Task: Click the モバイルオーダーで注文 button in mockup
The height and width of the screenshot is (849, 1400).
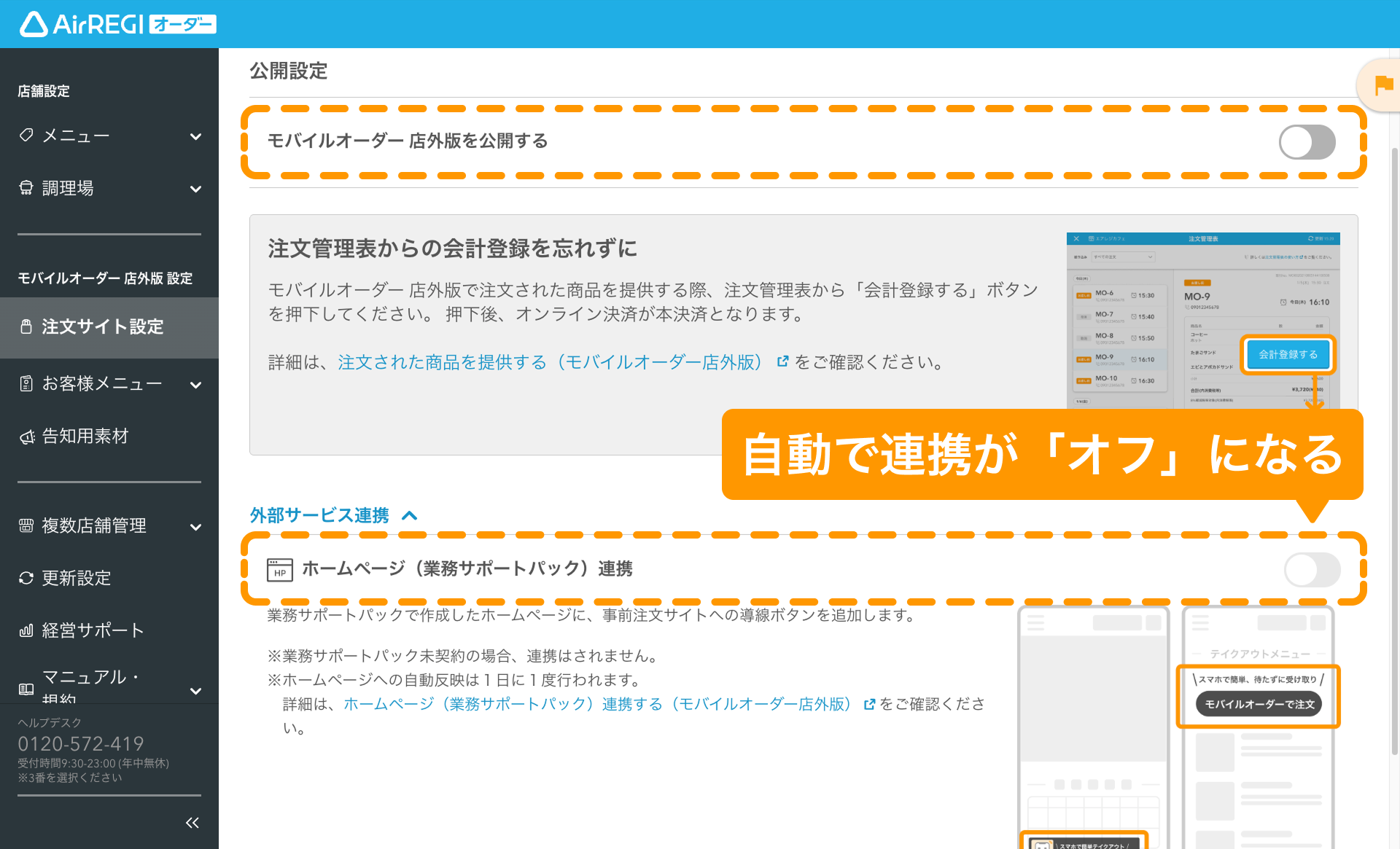Action: pos(1259,704)
